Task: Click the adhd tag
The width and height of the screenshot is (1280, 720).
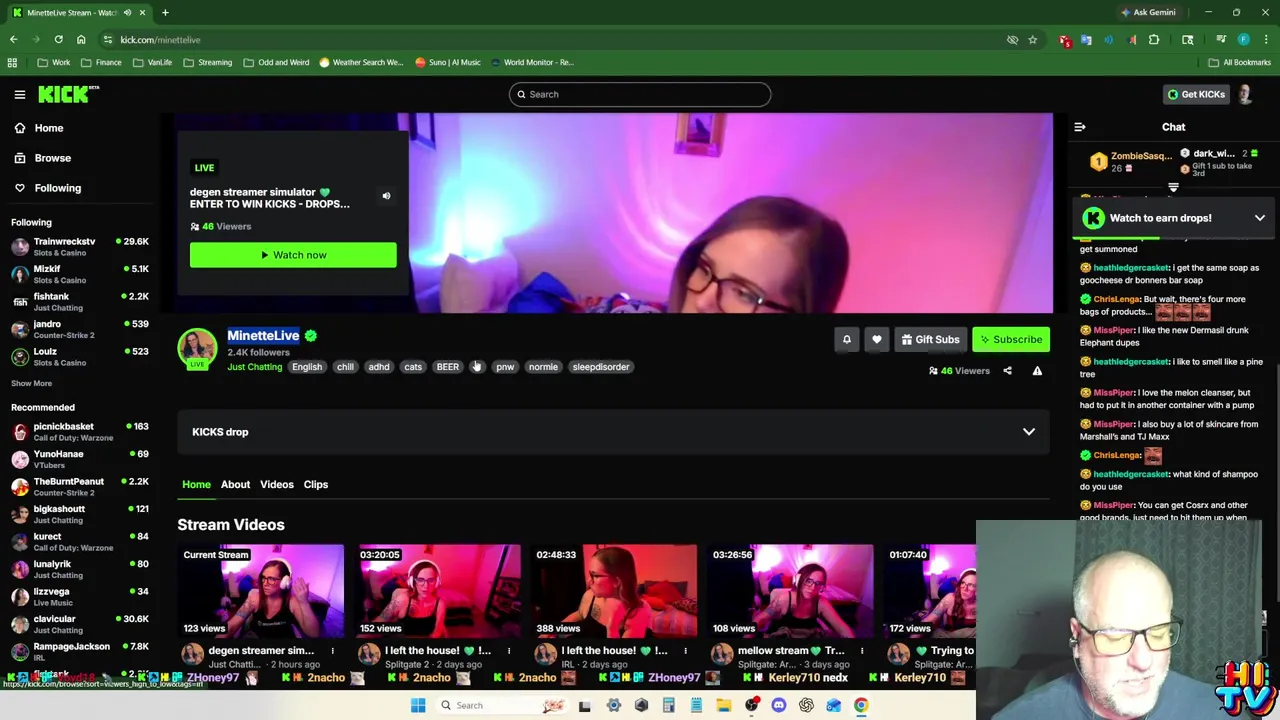Action: pyautogui.click(x=378, y=367)
